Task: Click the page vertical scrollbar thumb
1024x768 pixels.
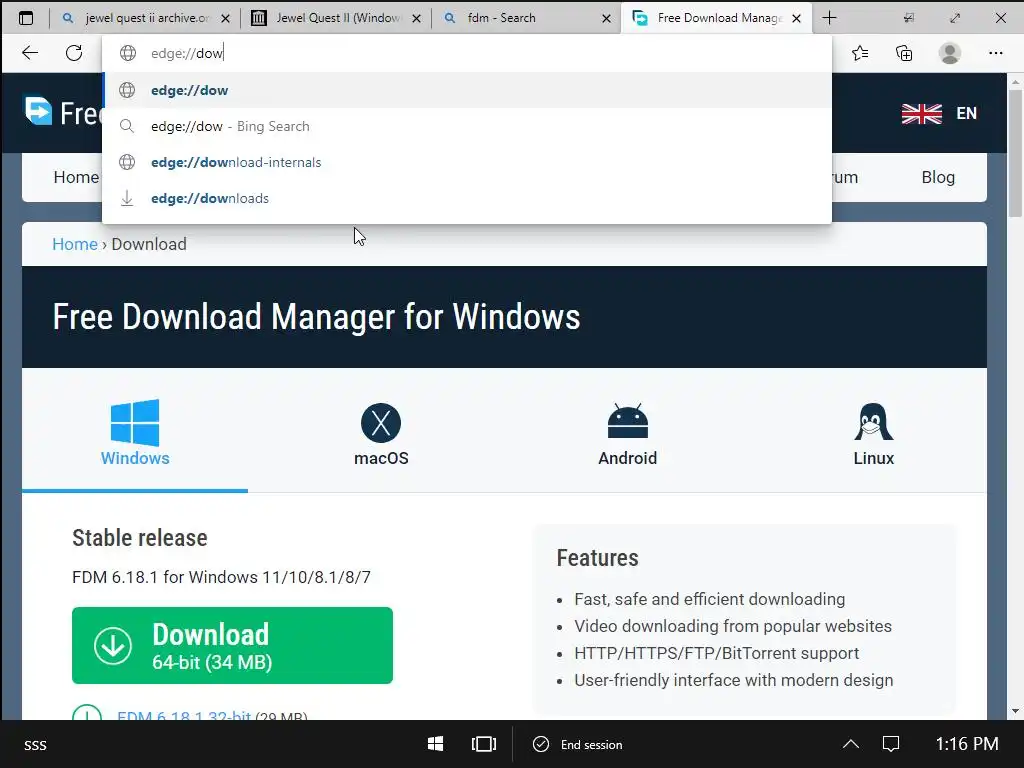Action: pyautogui.click(x=1015, y=153)
